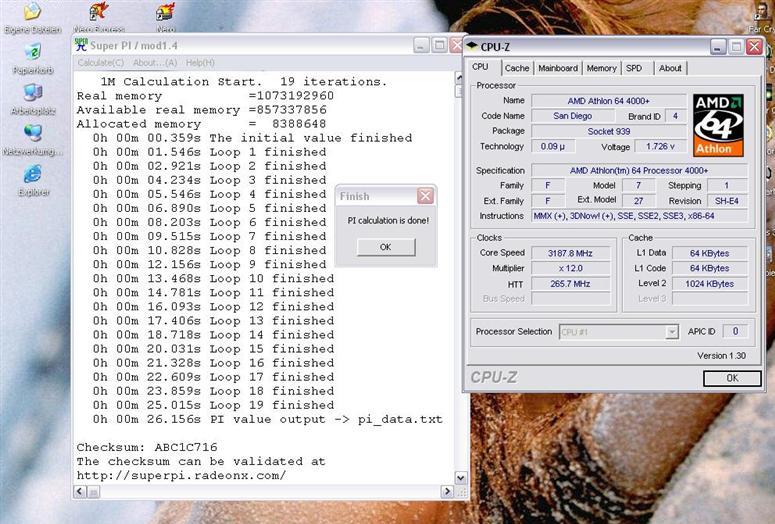Open the Calculate(C) menu in Super PI
Image resolution: width=775 pixels, height=524 pixels.
[x=101, y=63]
